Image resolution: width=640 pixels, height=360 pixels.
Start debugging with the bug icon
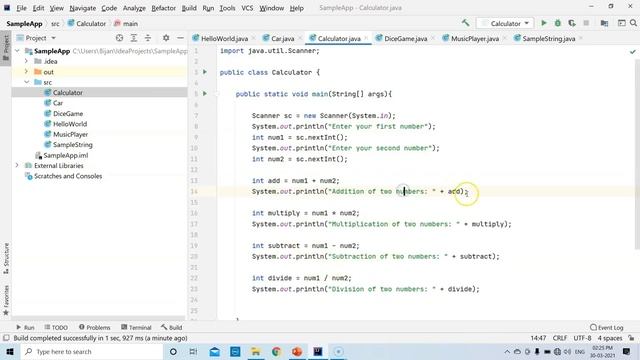[x=558, y=23]
